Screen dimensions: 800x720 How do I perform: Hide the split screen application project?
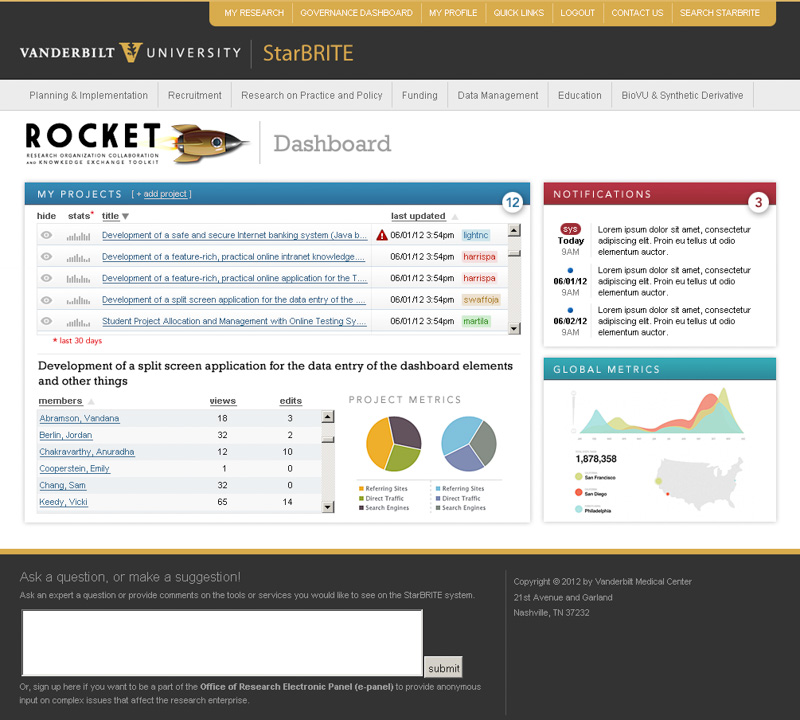46,300
